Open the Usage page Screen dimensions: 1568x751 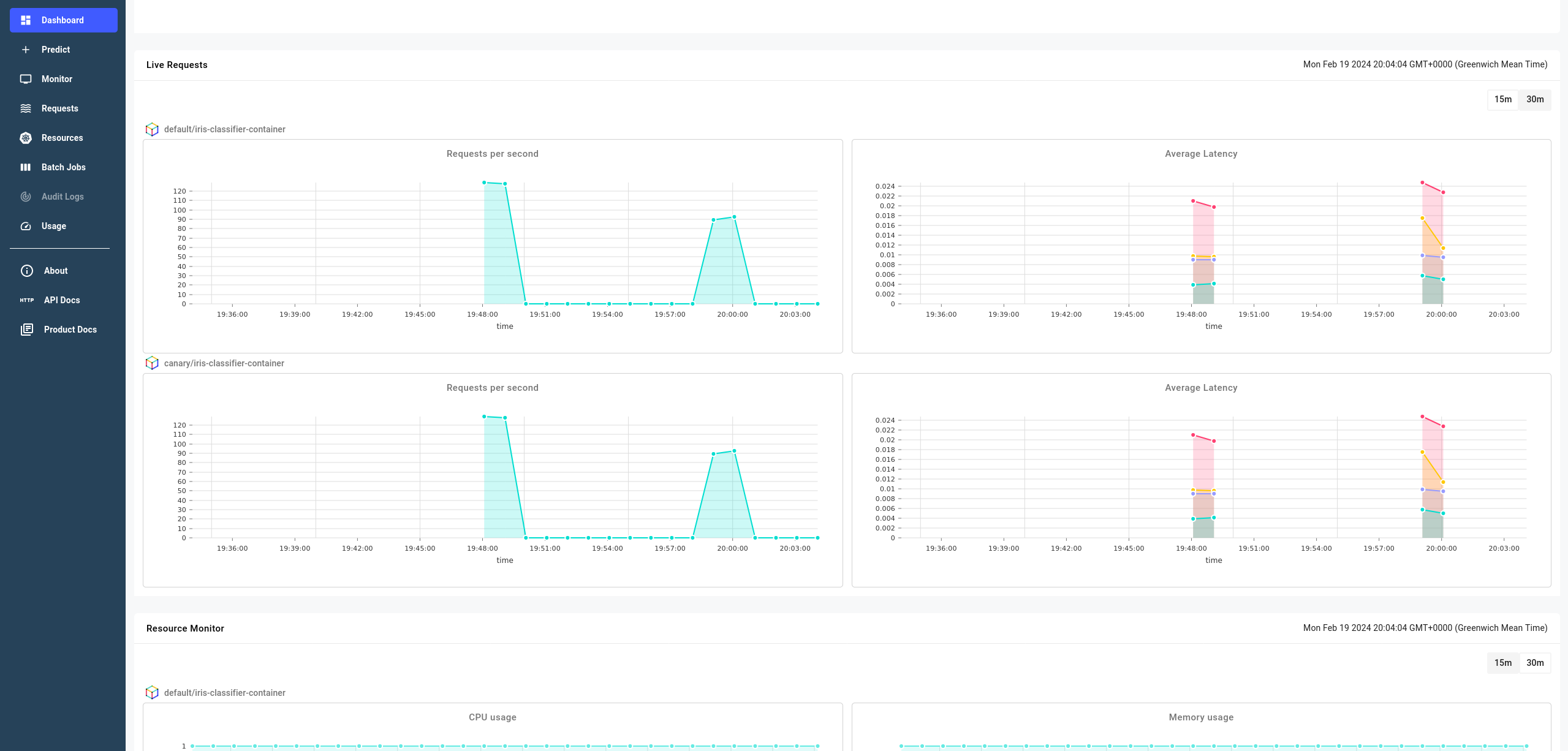coord(64,226)
